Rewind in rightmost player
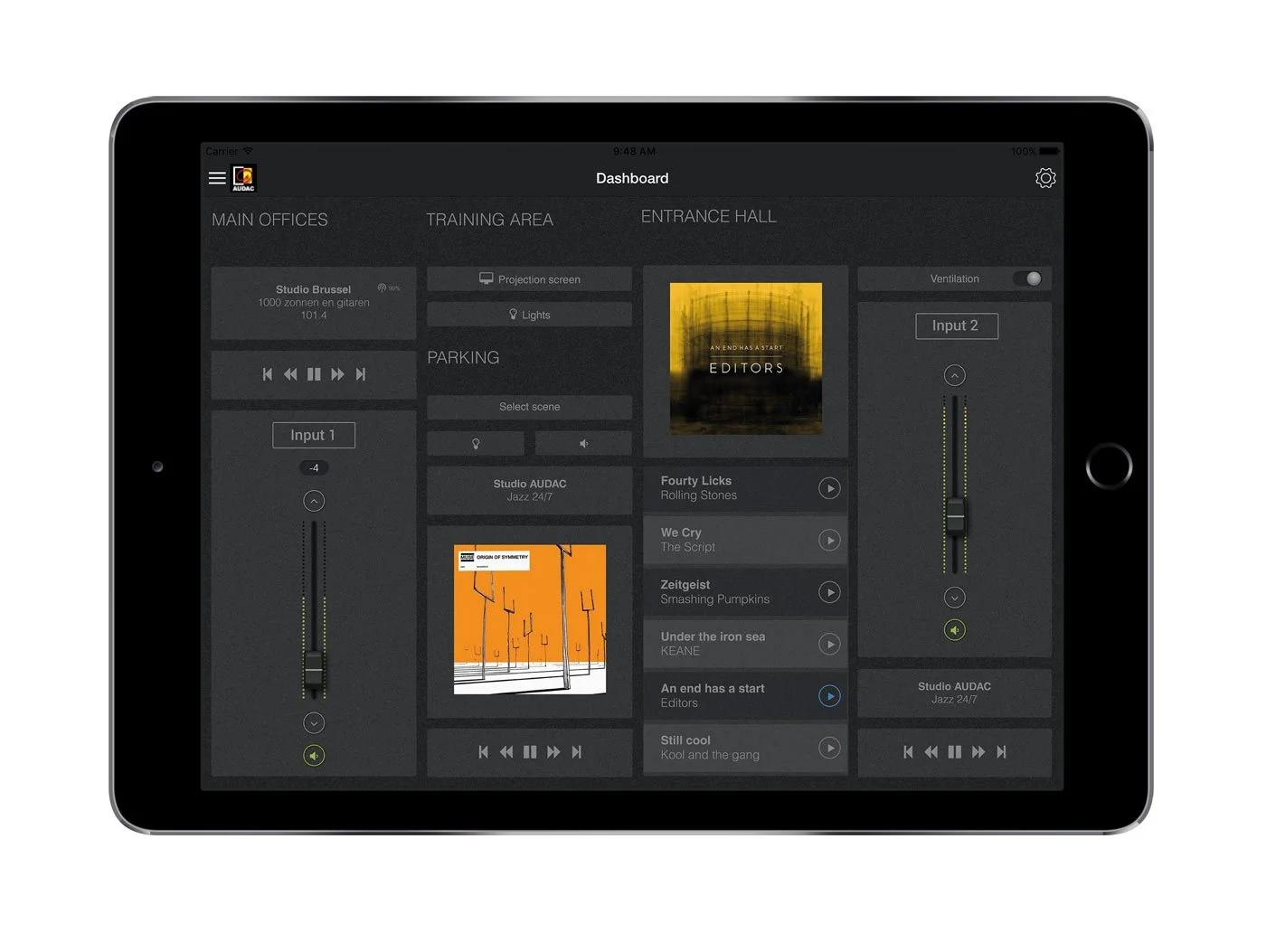The width and height of the screenshot is (1266, 952). 931,752
